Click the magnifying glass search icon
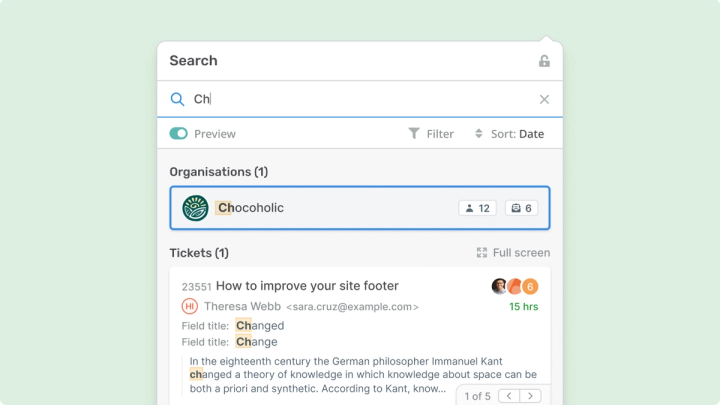This screenshot has width=720, height=405. click(177, 99)
